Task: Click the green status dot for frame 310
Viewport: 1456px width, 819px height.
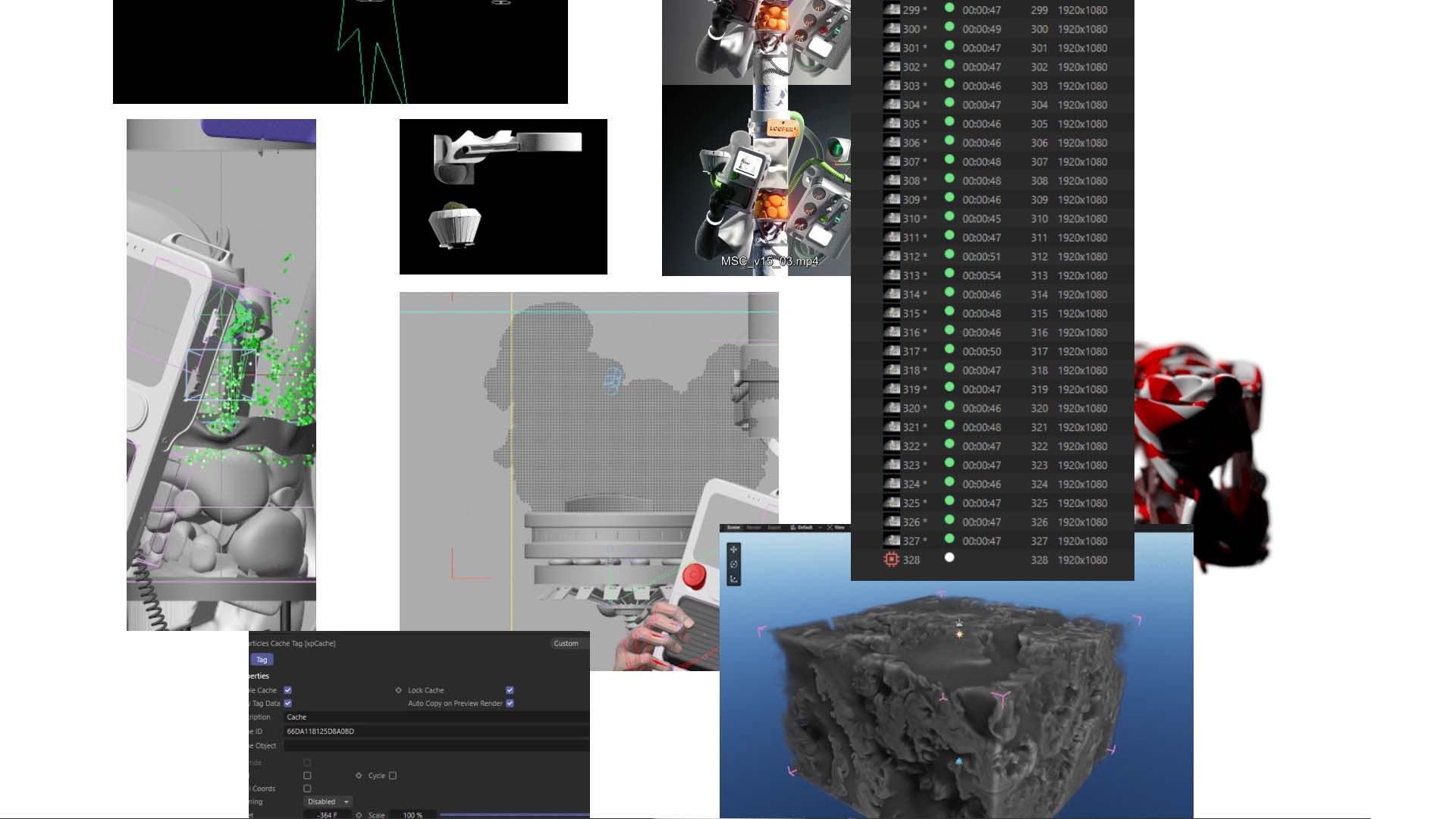Action: [949, 218]
